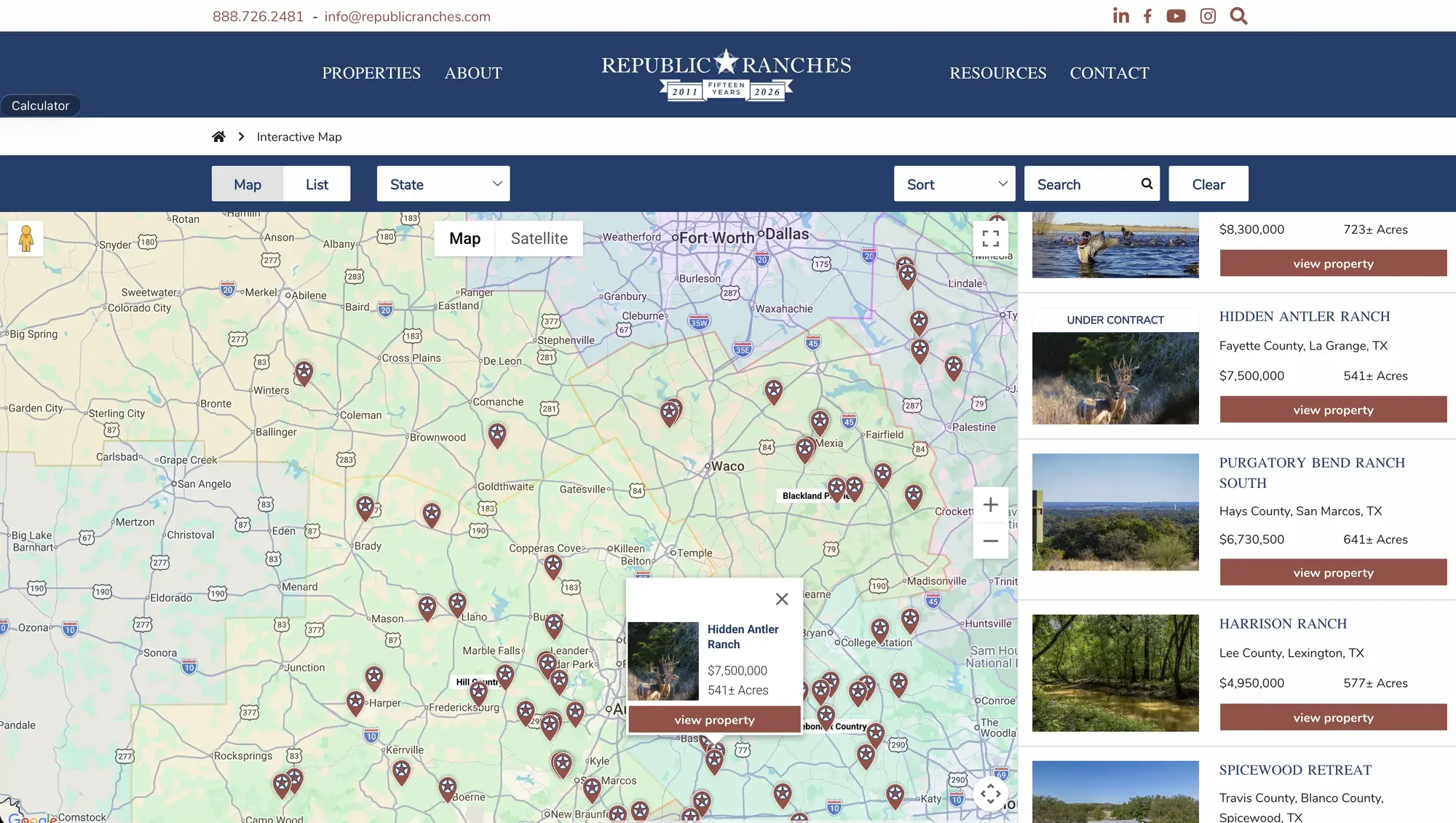Click the property marker near Brownwood
The image size is (1456, 823).
497,436
